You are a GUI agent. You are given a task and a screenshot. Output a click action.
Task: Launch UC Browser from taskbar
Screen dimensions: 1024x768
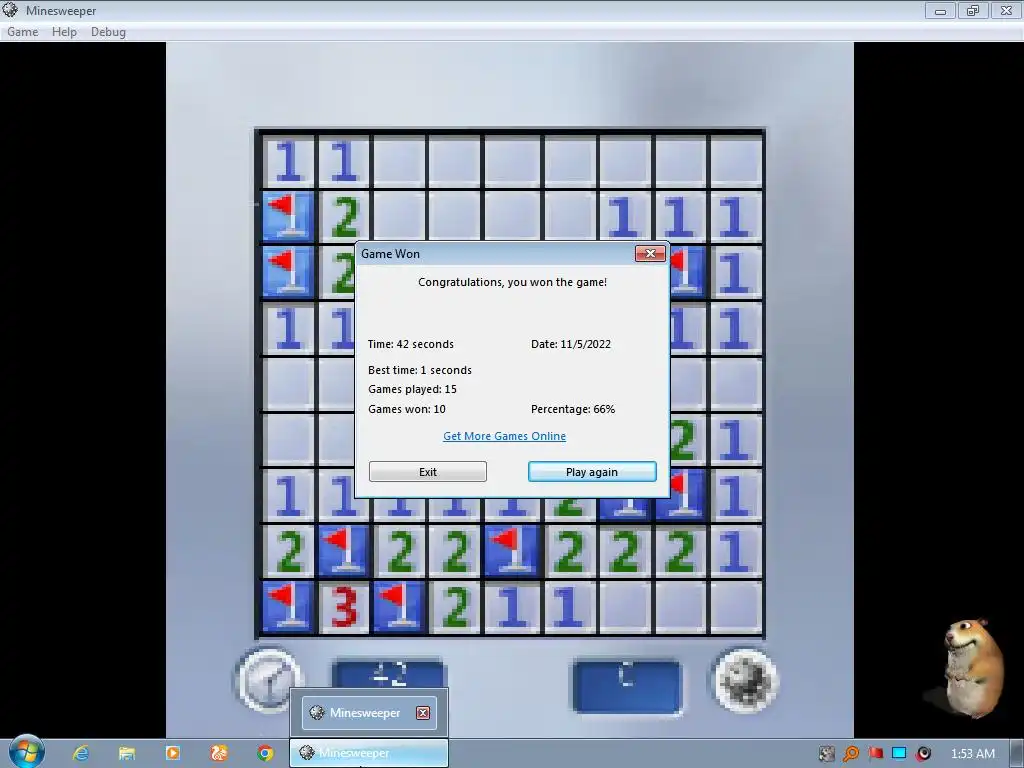219,753
